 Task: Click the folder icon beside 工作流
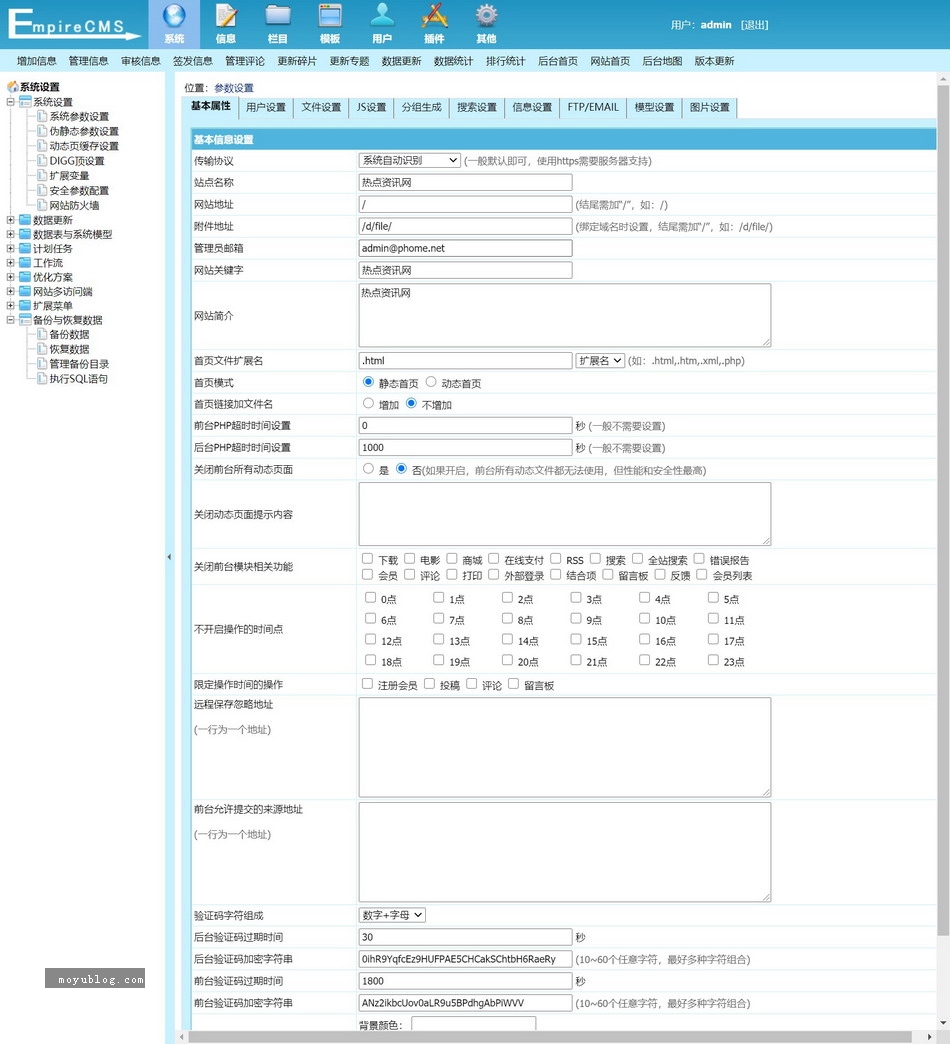(x=25, y=262)
